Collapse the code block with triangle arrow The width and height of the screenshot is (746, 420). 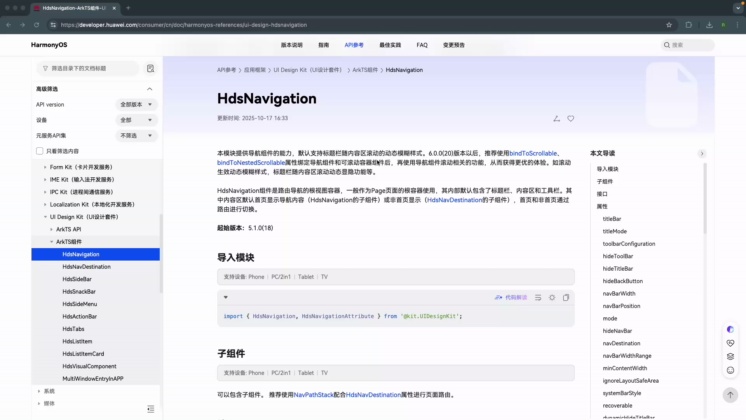[225, 297]
